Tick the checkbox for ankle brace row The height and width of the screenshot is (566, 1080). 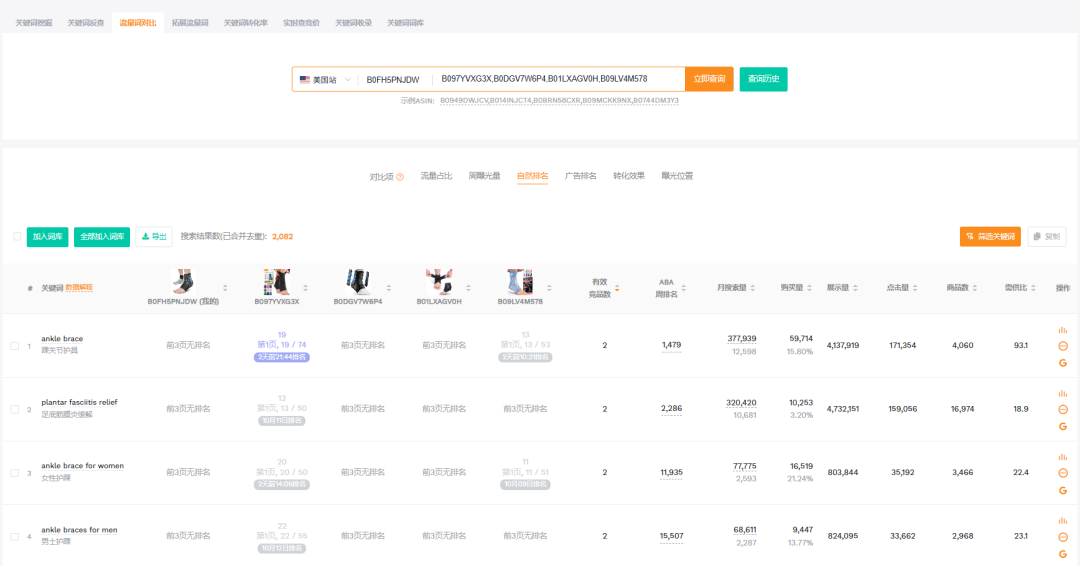click(14, 346)
